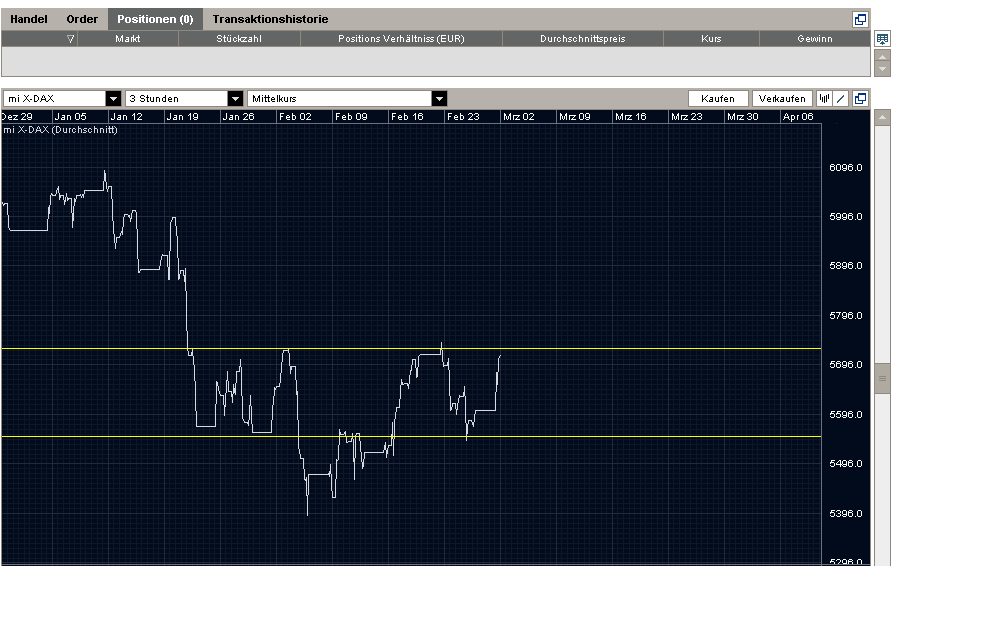Detach the positions panel window
This screenshot has width=1008, height=630.
860,18
